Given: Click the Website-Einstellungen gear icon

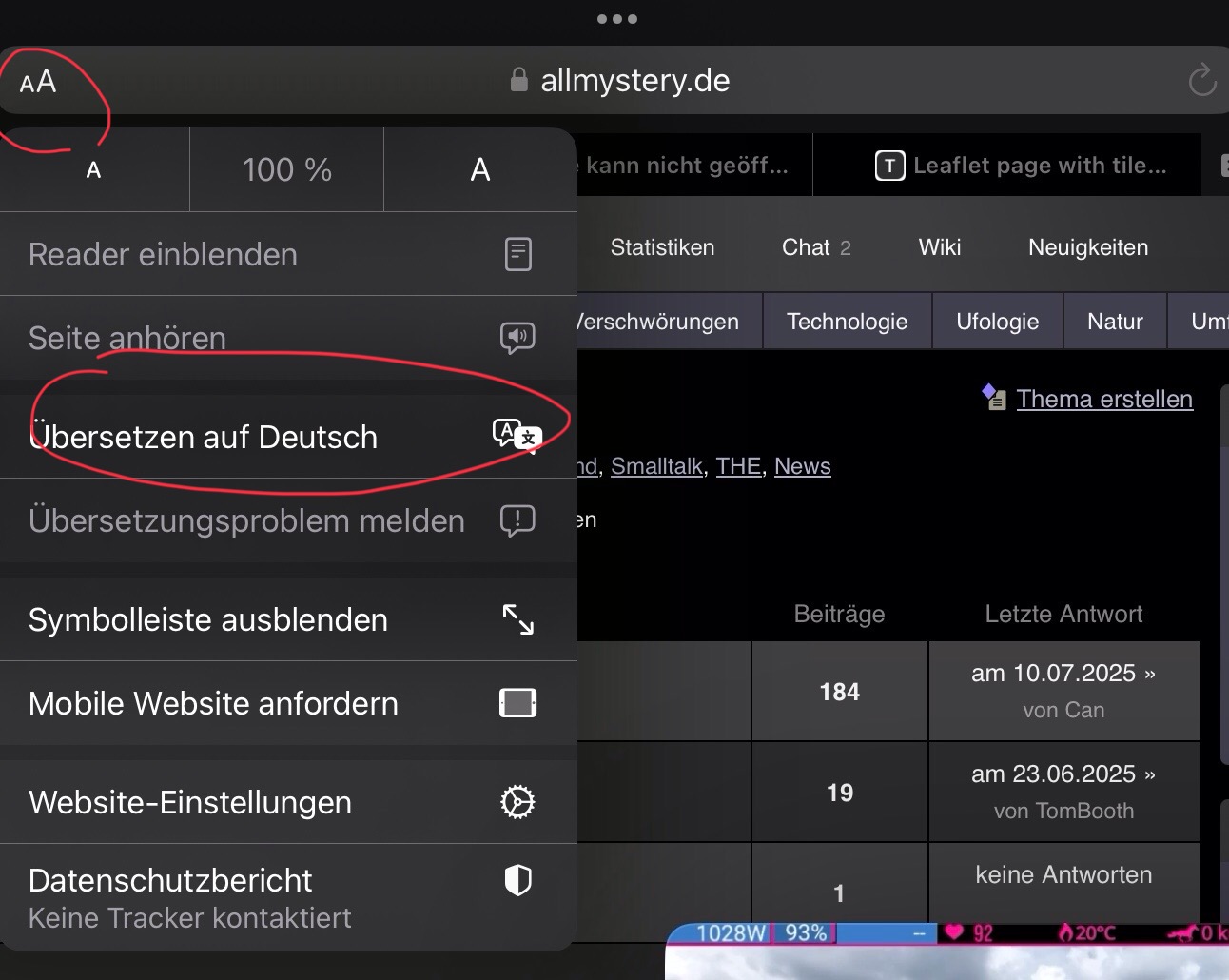Looking at the screenshot, I should pyautogui.click(x=517, y=802).
